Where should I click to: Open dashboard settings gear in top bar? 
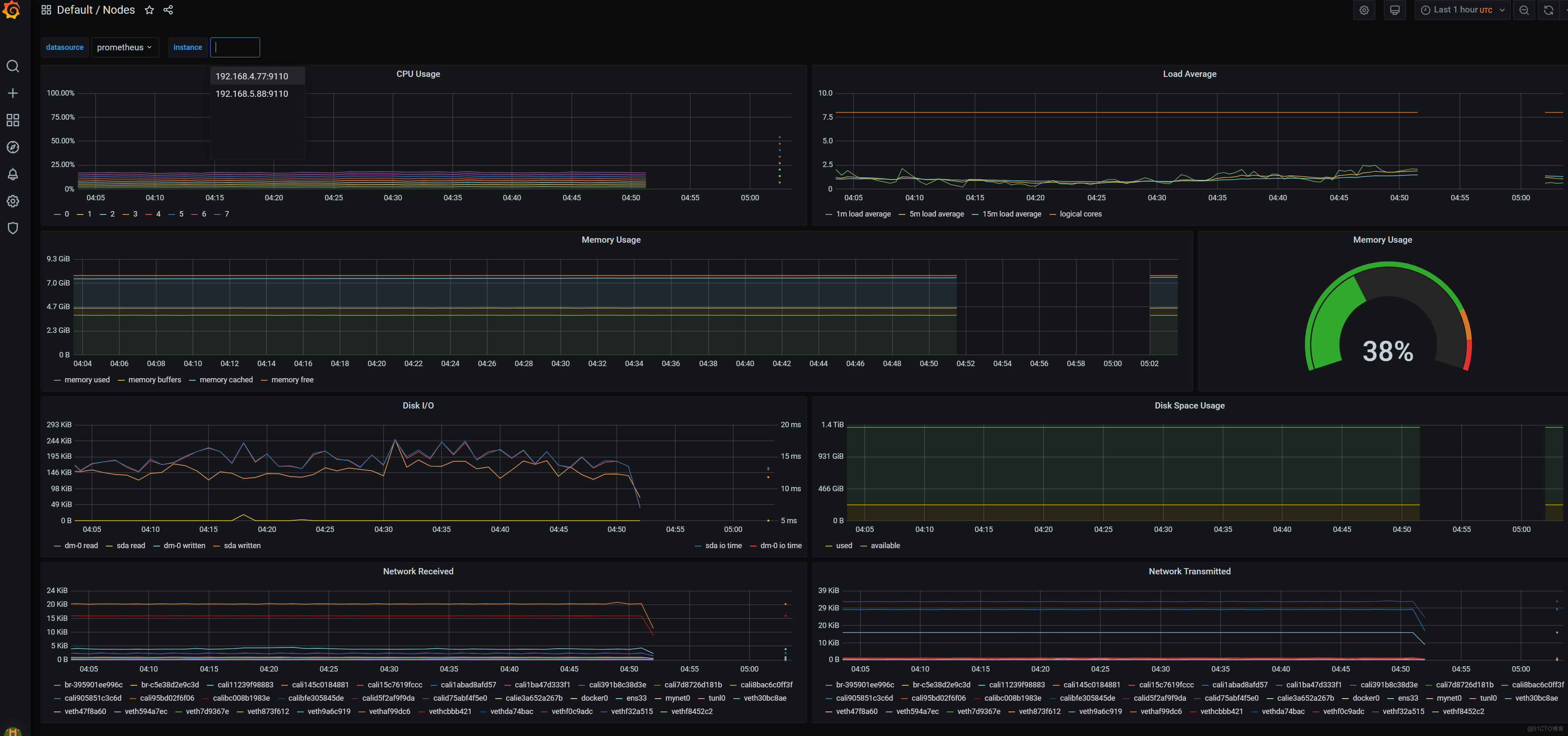(x=1364, y=10)
